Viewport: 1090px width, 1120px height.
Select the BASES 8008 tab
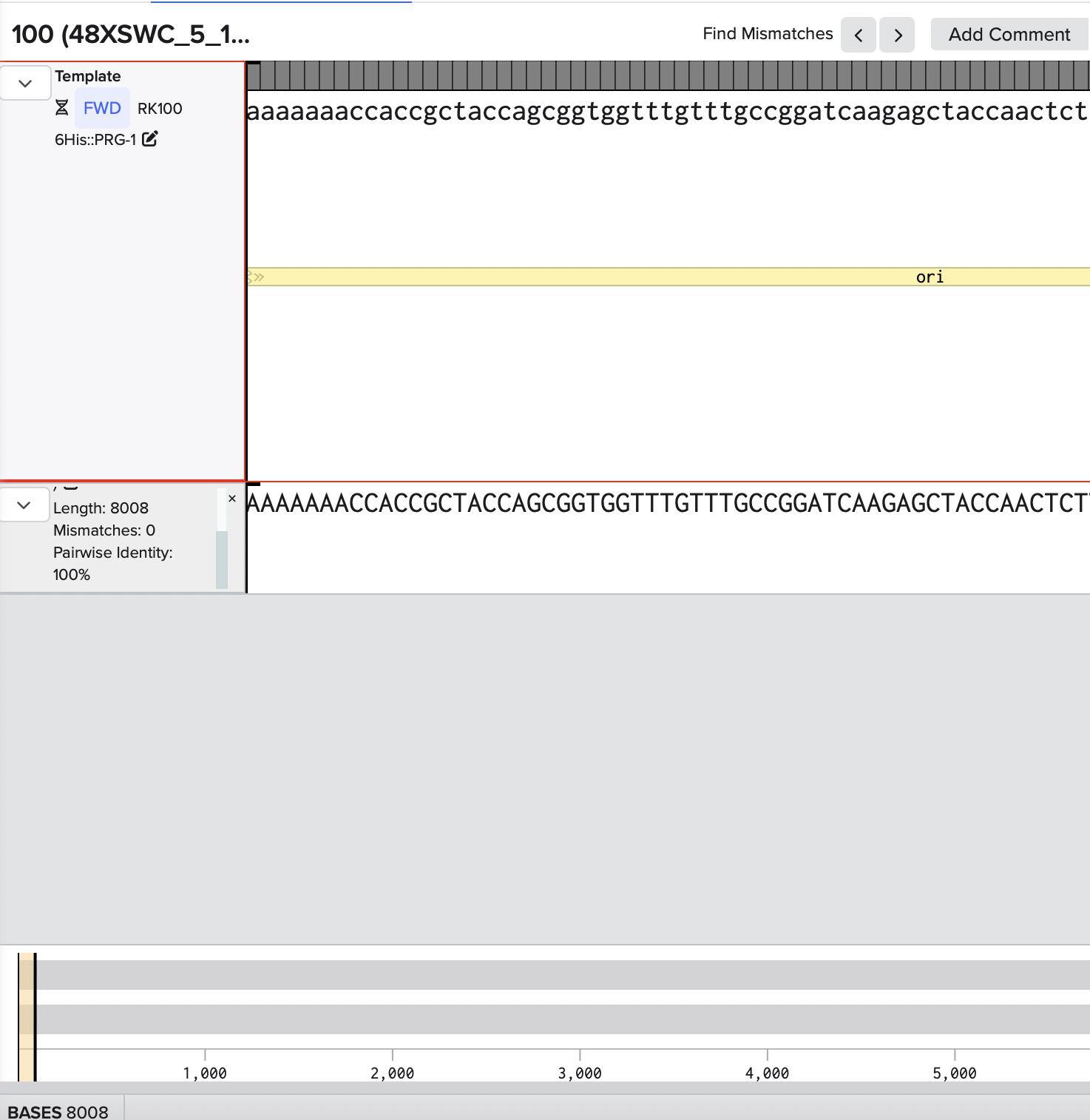tap(58, 1111)
